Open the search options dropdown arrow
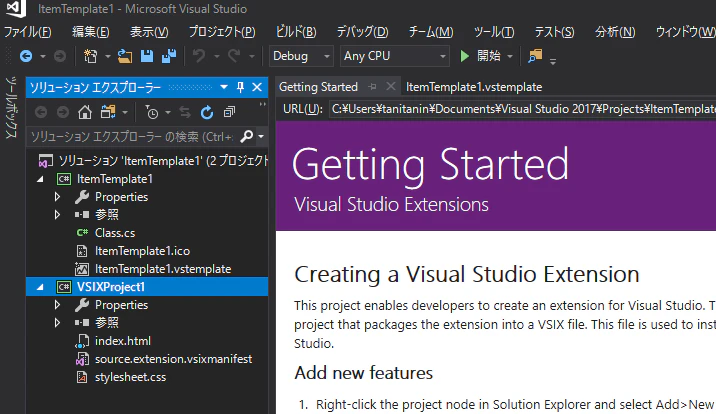Screen dimensions: 716x414 click(261, 136)
